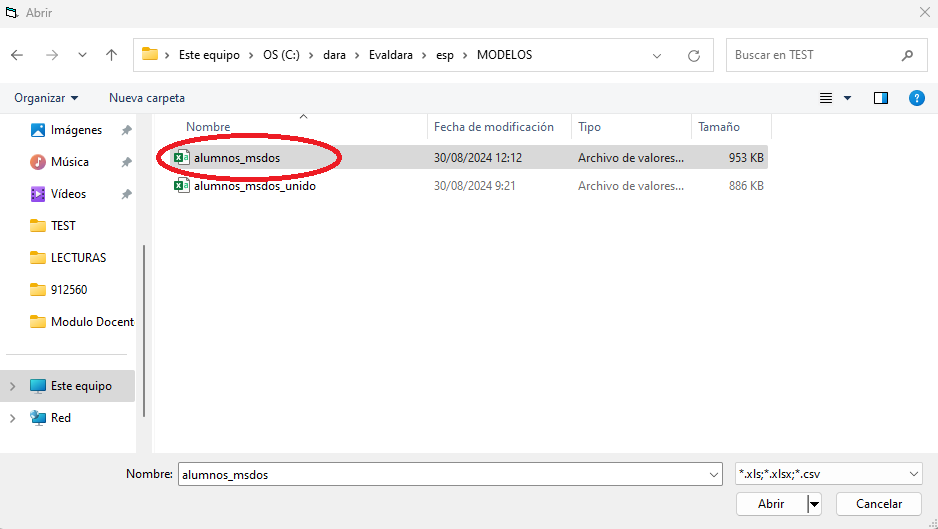This screenshot has height=529, width=938.
Task: Click size 953 KB
Action: (x=746, y=158)
